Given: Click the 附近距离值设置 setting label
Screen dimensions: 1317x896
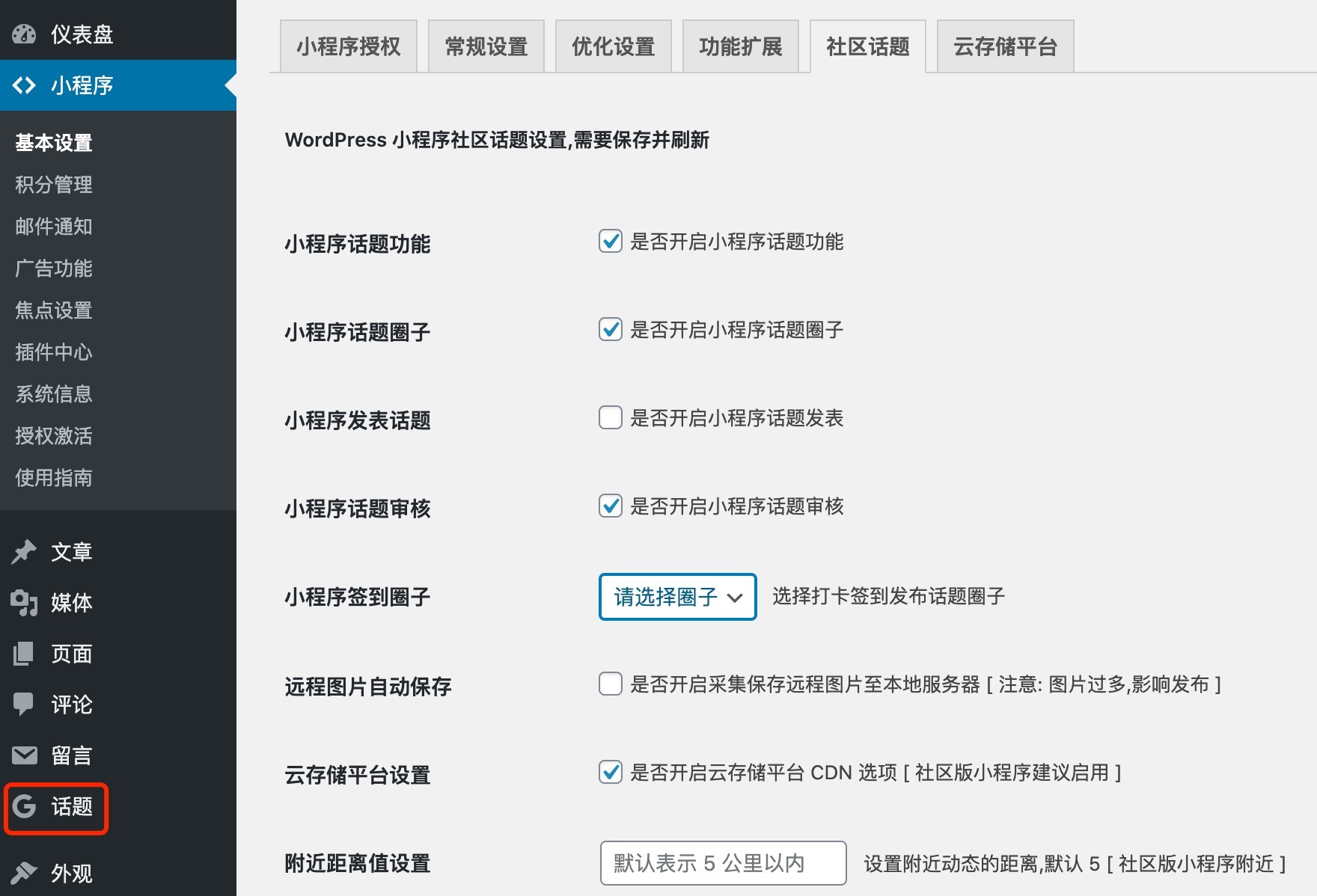Looking at the screenshot, I should (x=358, y=863).
